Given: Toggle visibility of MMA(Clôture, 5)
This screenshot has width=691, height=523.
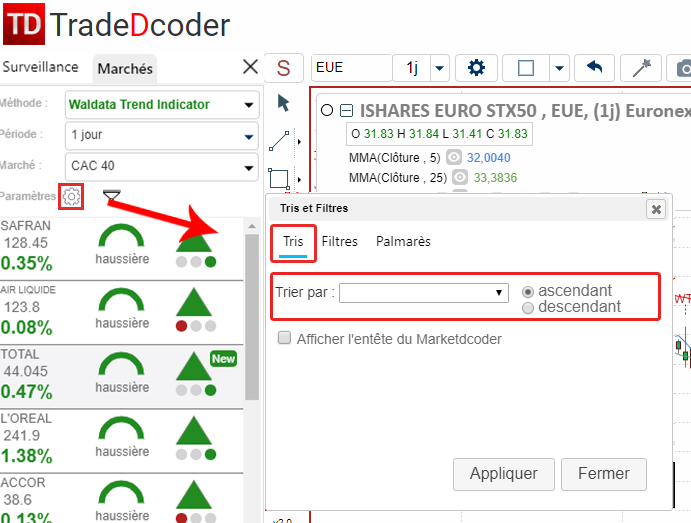Looking at the screenshot, I should point(453,157).
